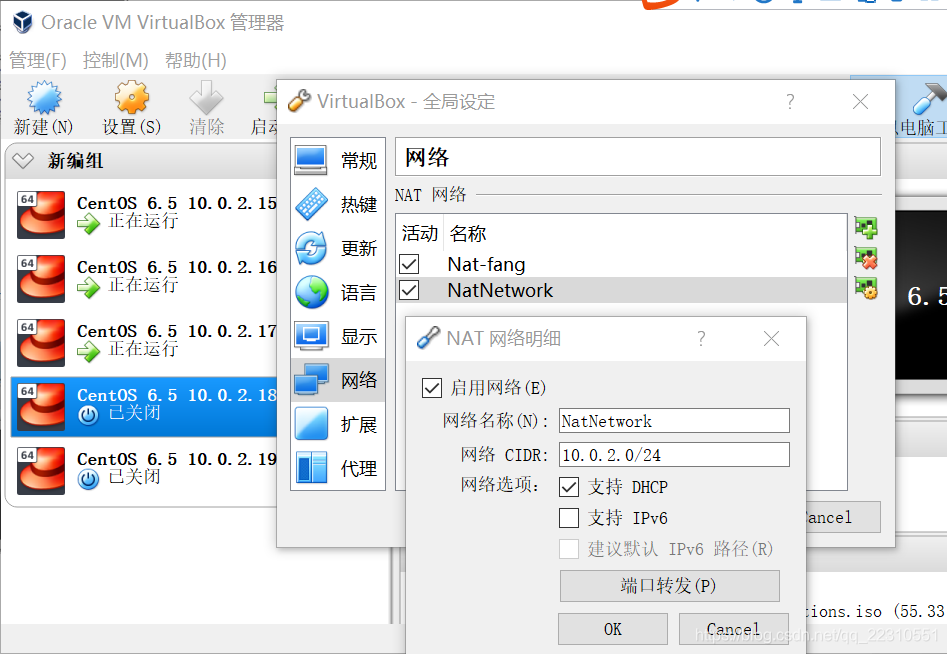The image size is (947, 654).
Task: Collapse the 新编组 group chevron
Action: [23, 161]
